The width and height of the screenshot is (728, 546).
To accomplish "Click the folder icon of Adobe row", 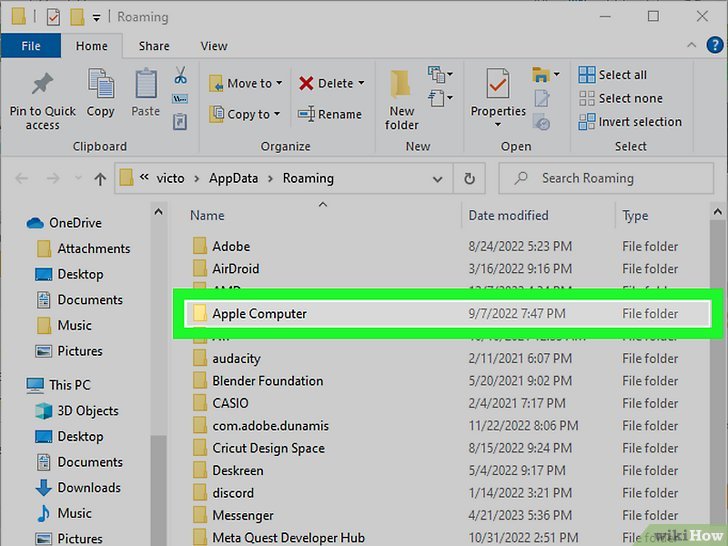I will (200, 246).
